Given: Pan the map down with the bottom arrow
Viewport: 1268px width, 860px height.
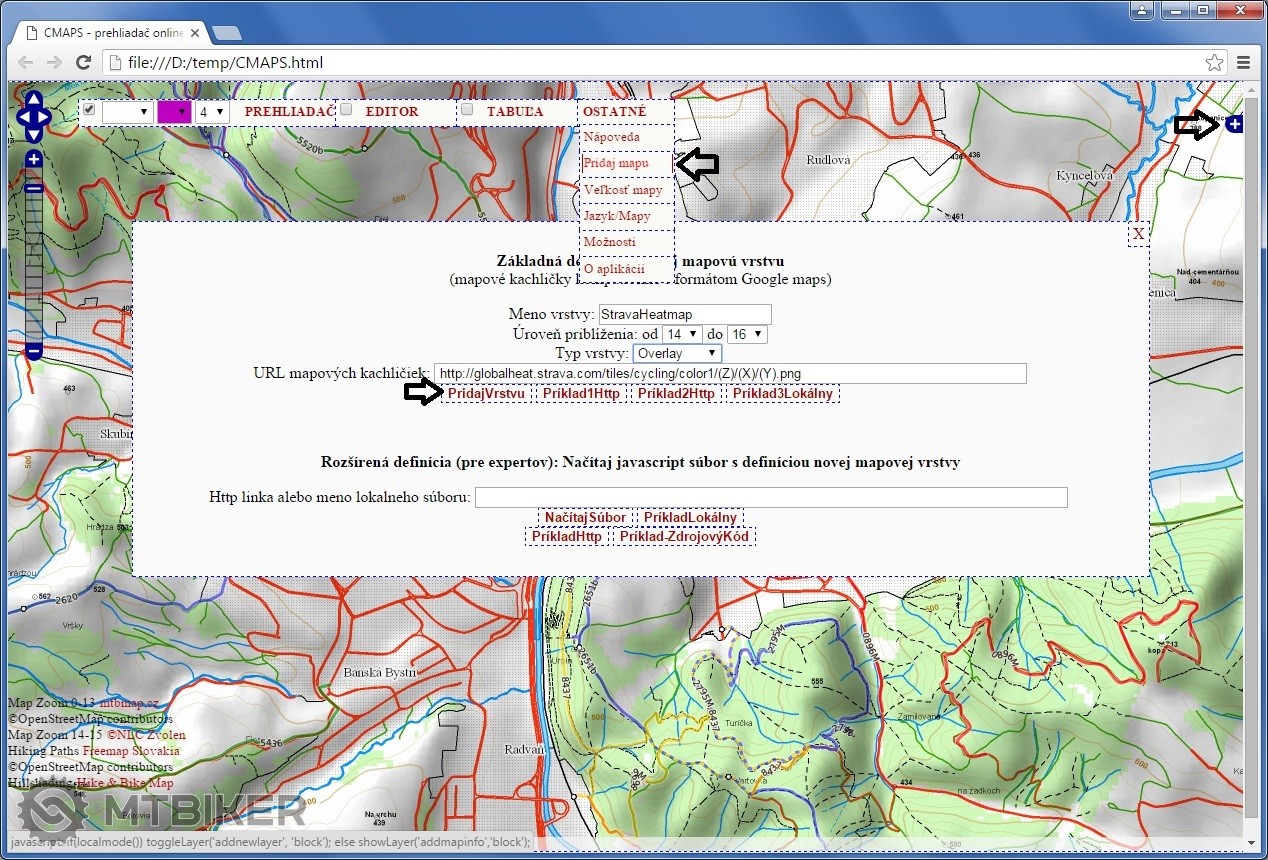Looking at the screenshot, I should pyautogui.click(x=33, y=135).
